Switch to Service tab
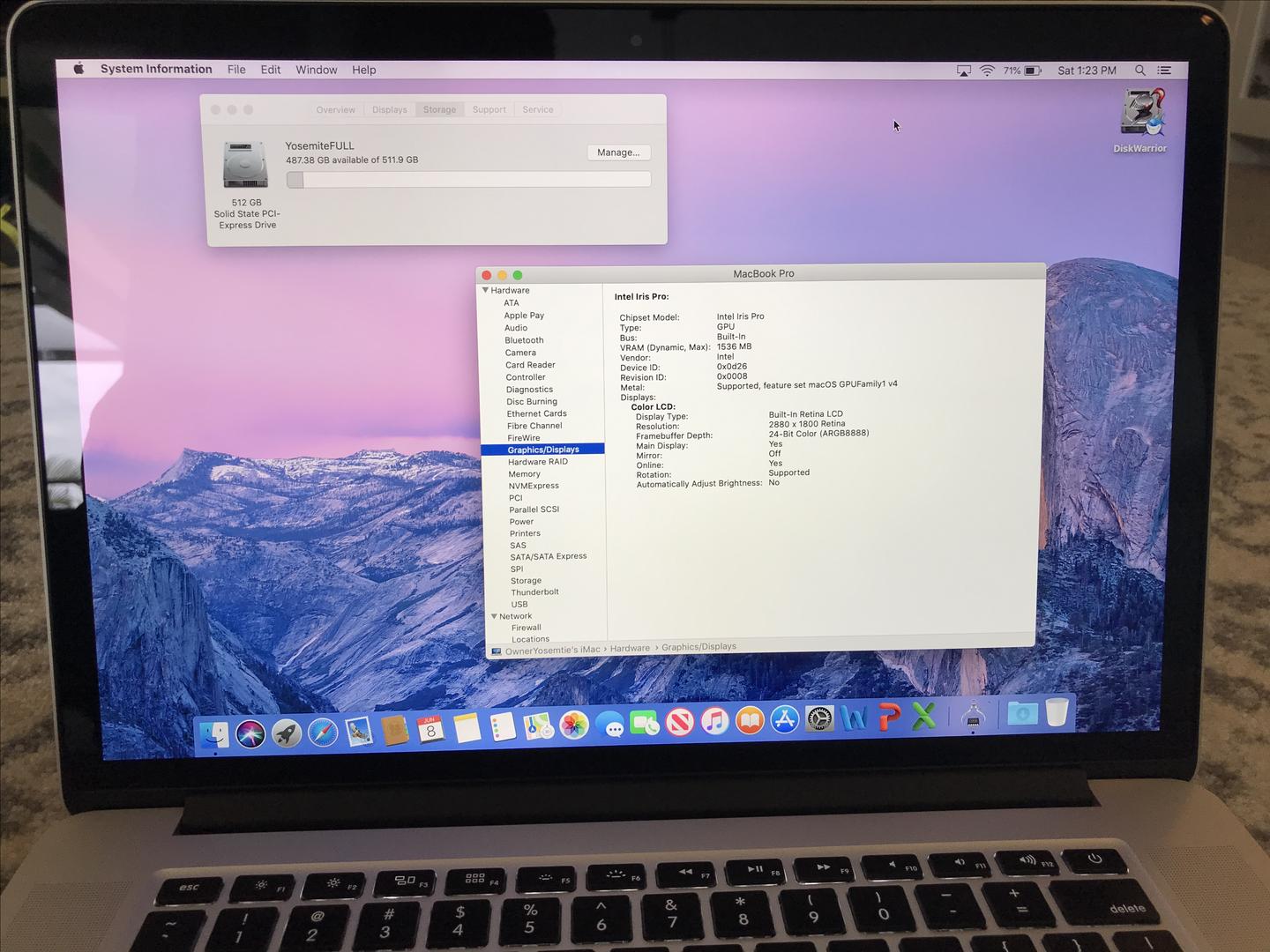Image resolution: width=1270 pixels, height=952 pixels. tap(538, 110)
